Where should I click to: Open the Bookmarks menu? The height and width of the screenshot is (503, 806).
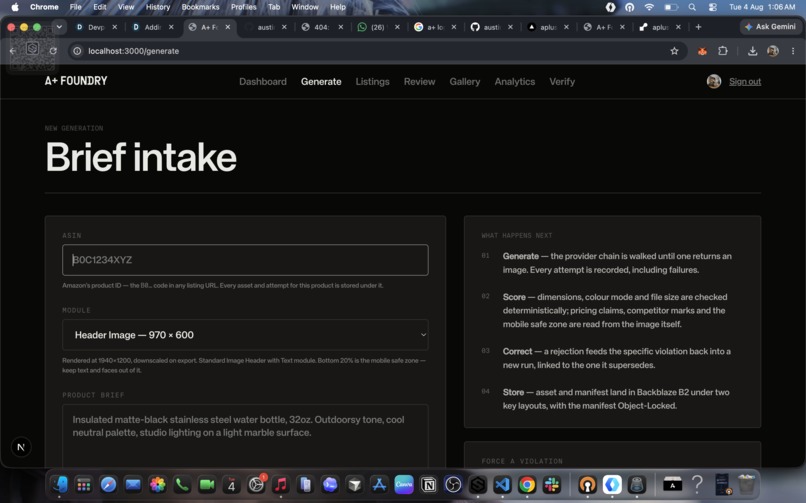[x=200, y=7]
